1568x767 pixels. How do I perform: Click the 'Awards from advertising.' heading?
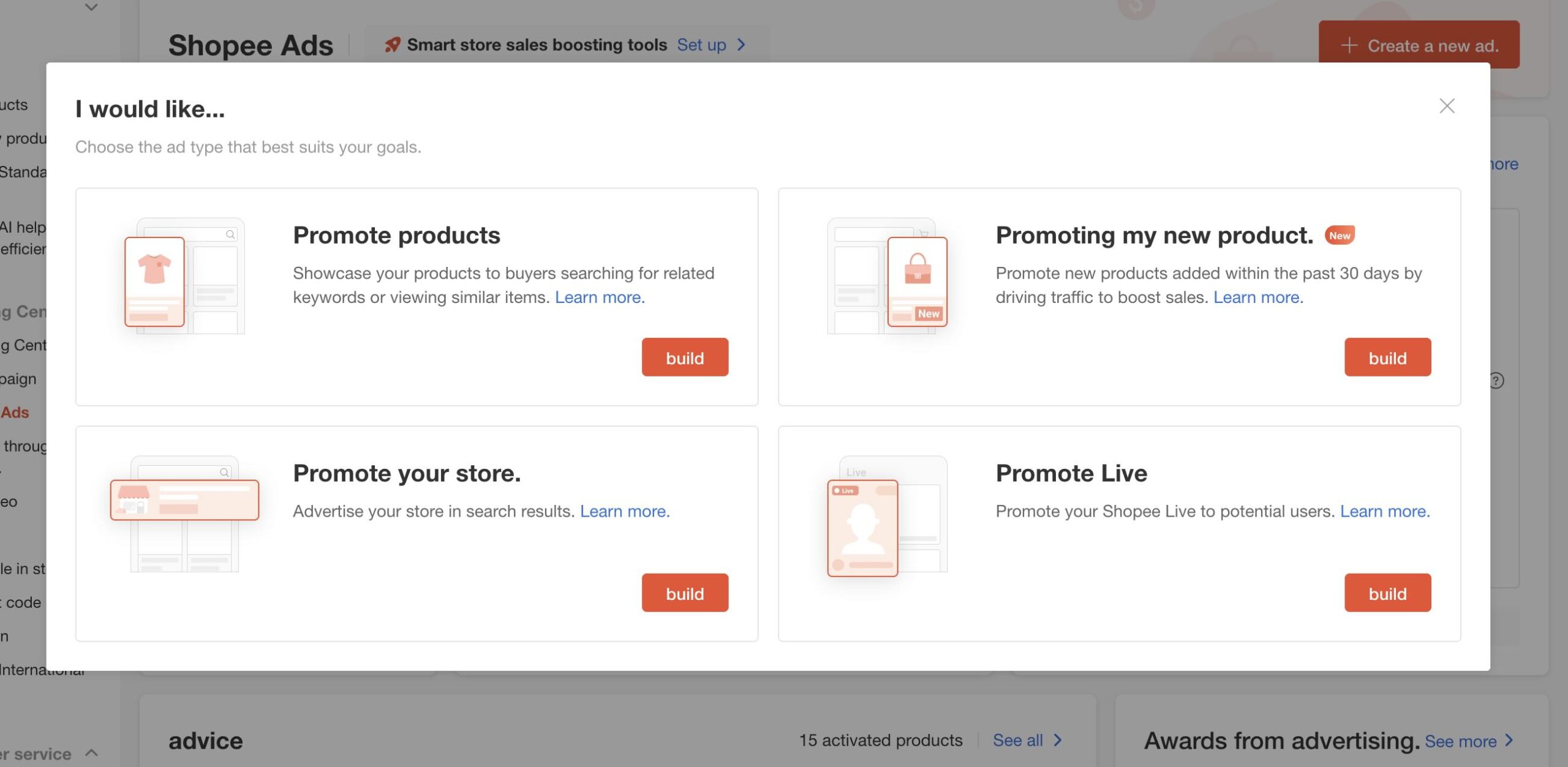tap(1281, 741)
